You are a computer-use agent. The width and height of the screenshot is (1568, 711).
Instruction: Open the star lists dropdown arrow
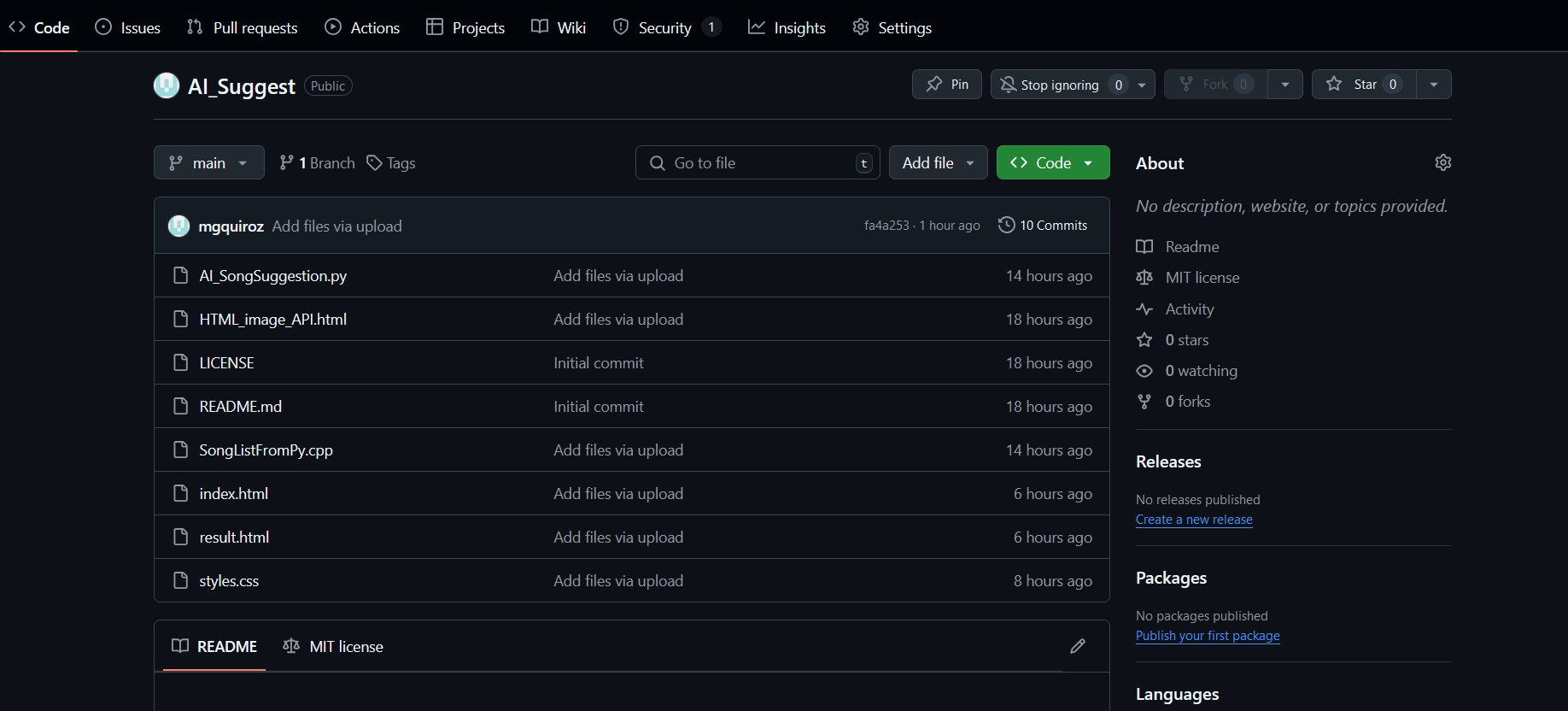point(1434,85)
